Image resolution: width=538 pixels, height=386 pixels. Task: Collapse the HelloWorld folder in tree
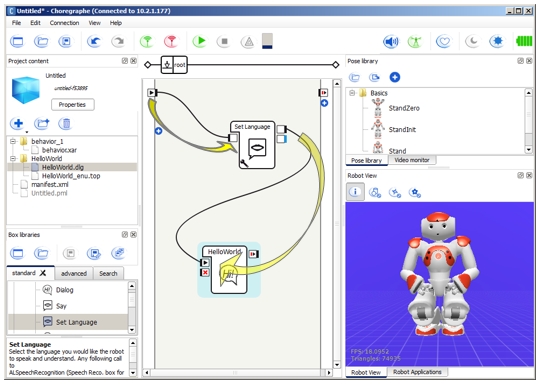coord(13,159)
